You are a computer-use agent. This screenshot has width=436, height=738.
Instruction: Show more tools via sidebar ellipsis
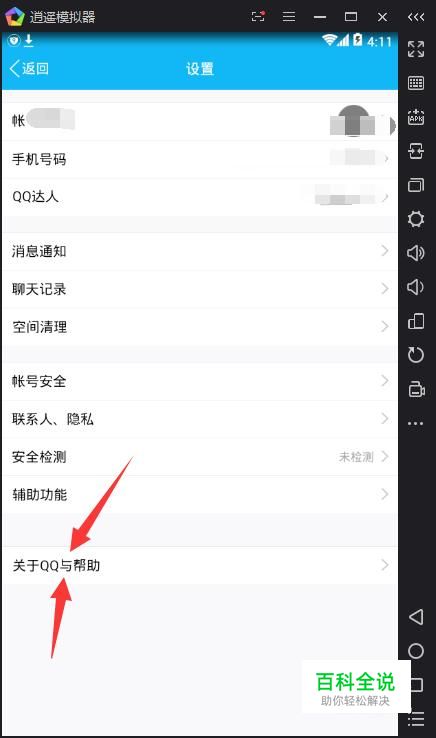(416, 423)
